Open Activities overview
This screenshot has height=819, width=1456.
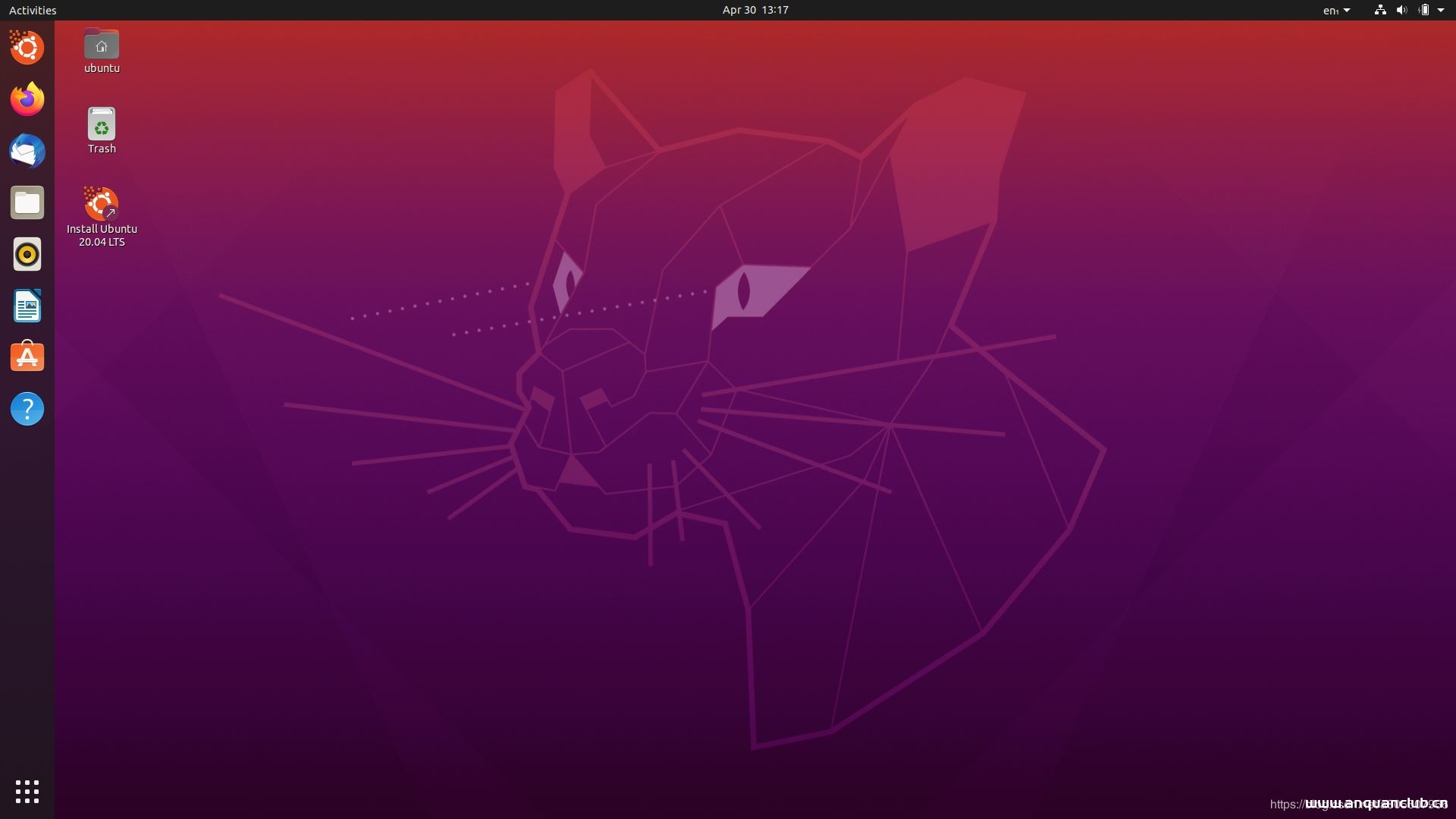33,10
